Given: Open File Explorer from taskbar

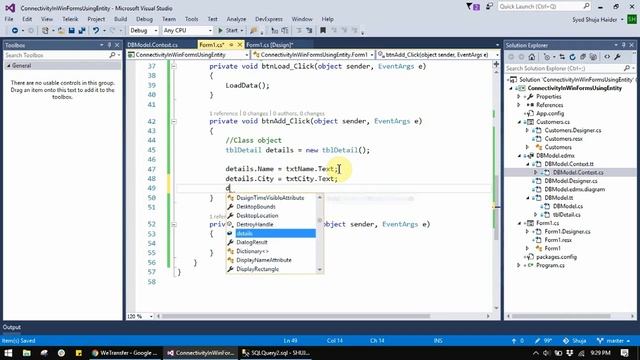Looking at the screenshot, I should (x=27, y=353).
